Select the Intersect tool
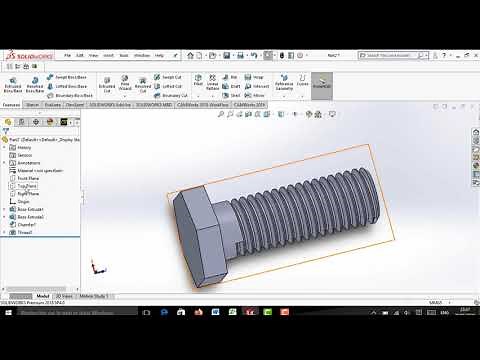 pos(257,86)
